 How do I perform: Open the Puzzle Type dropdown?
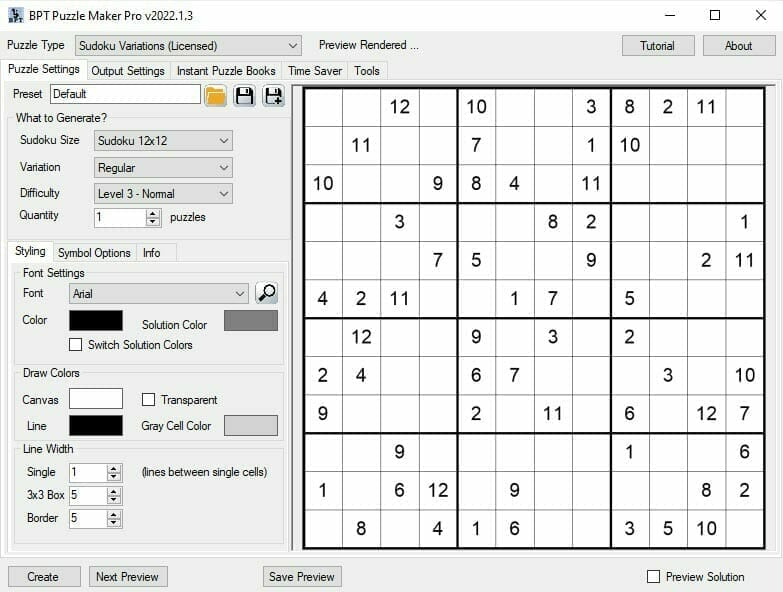point(188,45)
